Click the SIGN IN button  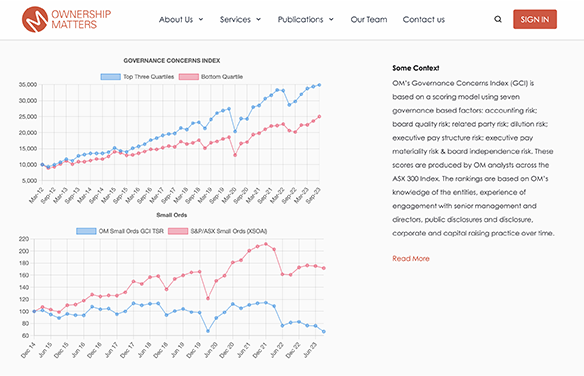click(x=535, y=19)
